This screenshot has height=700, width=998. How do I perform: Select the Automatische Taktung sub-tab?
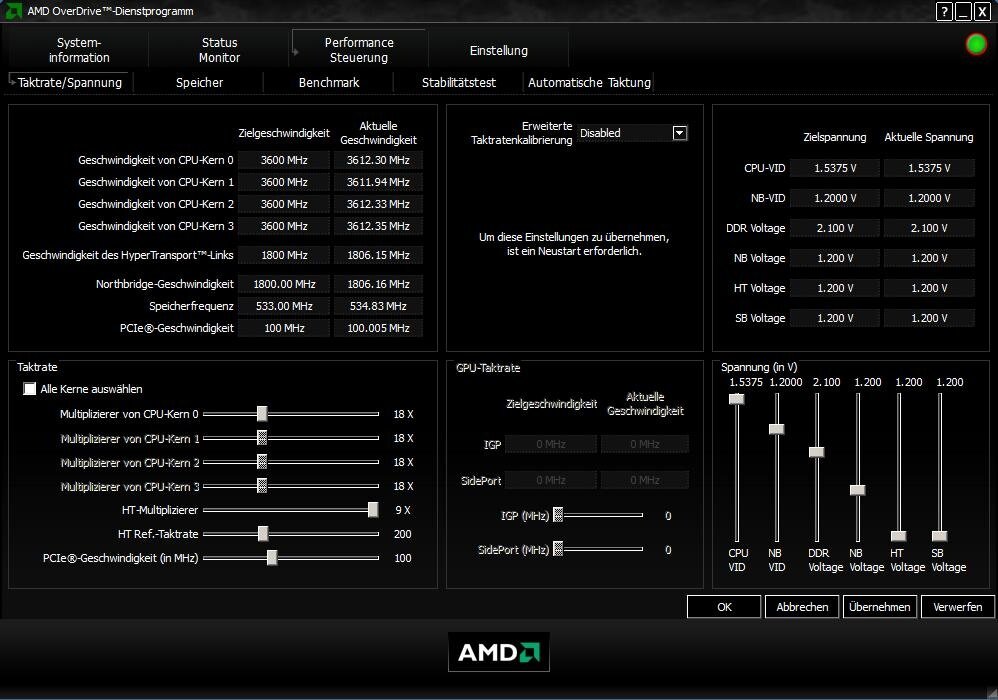pos(589,82)
